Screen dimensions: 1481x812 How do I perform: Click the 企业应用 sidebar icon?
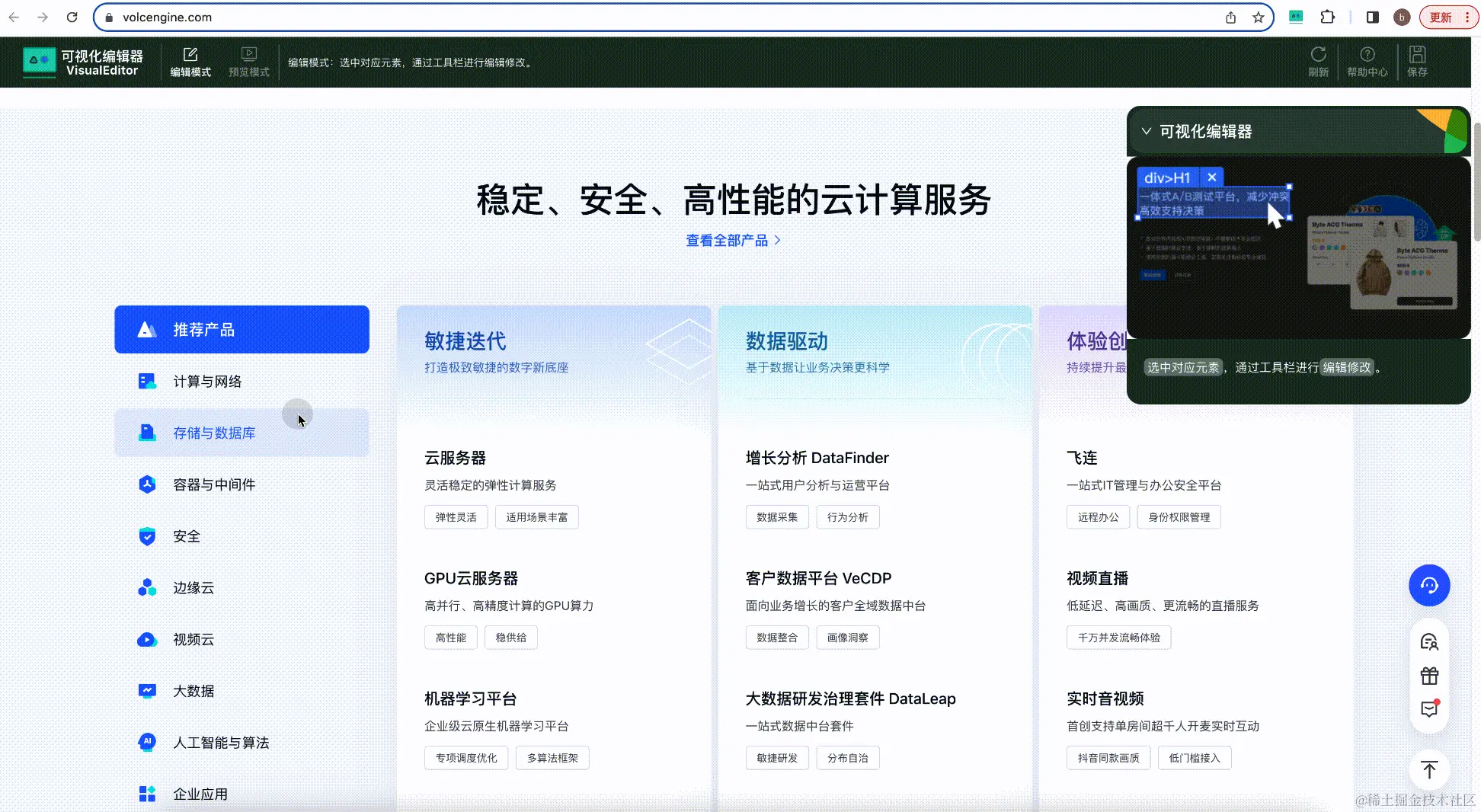click(147, 794)
